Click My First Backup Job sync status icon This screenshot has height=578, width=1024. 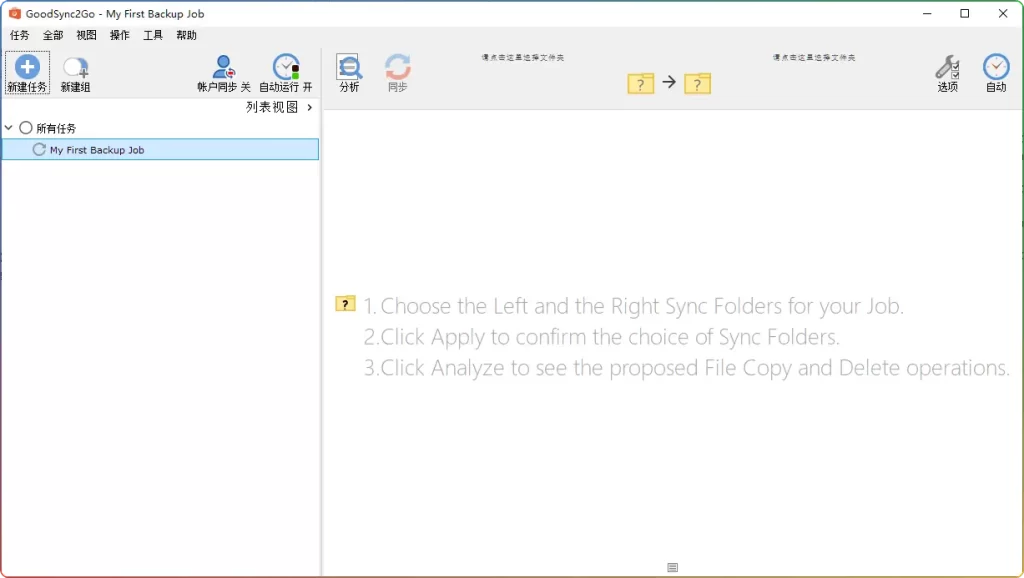point(39,150)
